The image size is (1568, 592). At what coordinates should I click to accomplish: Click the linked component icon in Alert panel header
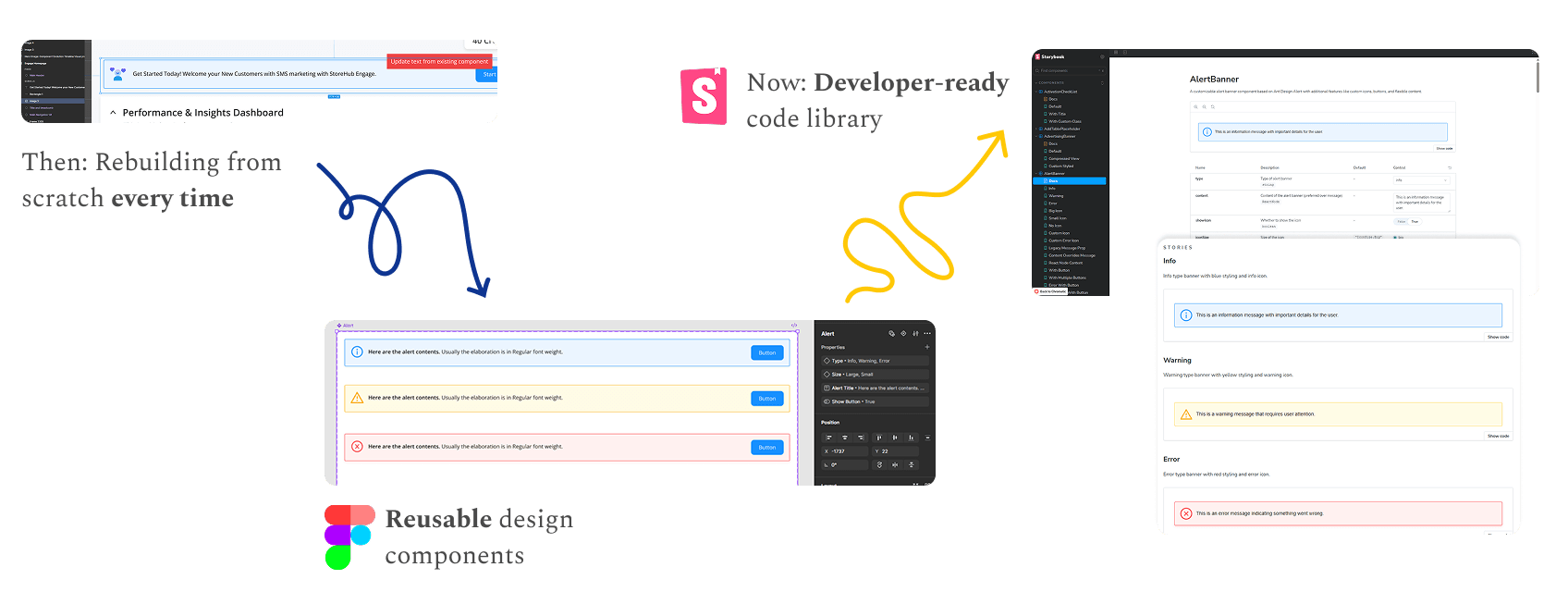coord(891,334)
